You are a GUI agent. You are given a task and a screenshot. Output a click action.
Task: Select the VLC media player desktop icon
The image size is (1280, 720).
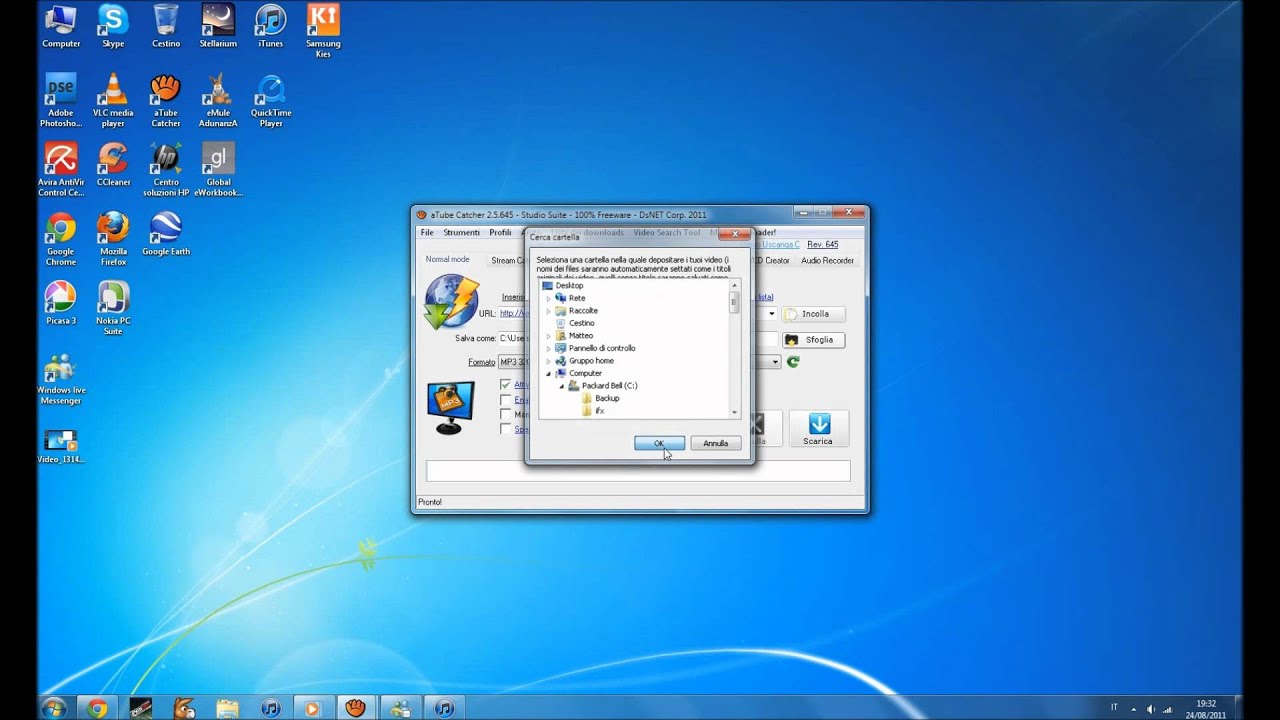tap(113, 101)
